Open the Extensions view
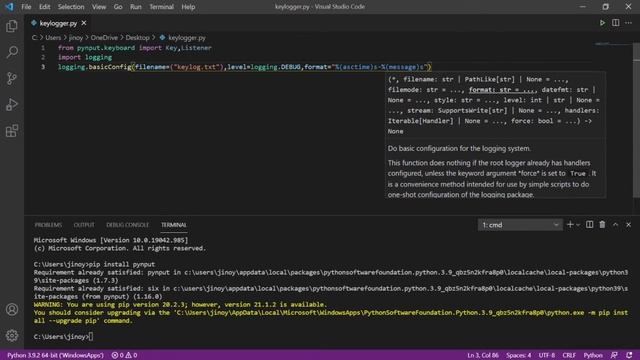The image size is (640, 360). (12, 131)
